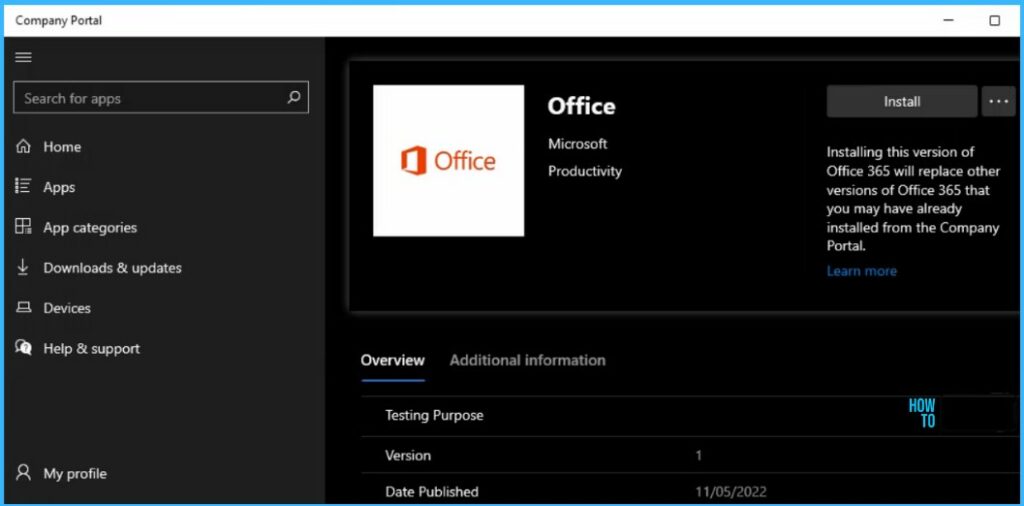Select the Productivity category text

(584, 171)
